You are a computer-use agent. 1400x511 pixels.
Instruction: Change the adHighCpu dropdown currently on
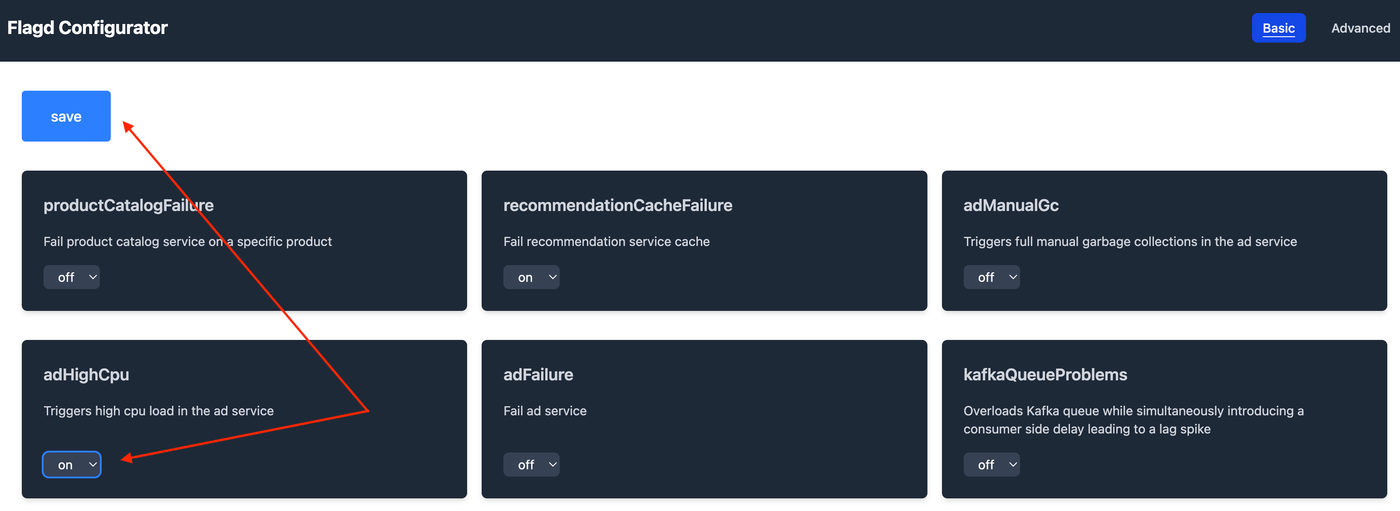(71, 464)
